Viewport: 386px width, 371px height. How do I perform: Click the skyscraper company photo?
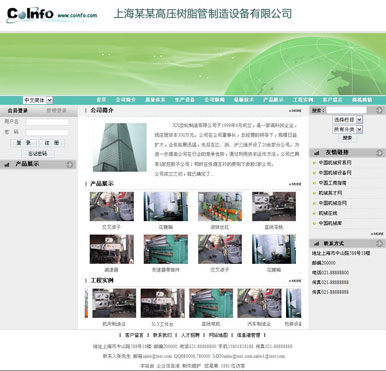pyautogui.click(x=120, y=148)
